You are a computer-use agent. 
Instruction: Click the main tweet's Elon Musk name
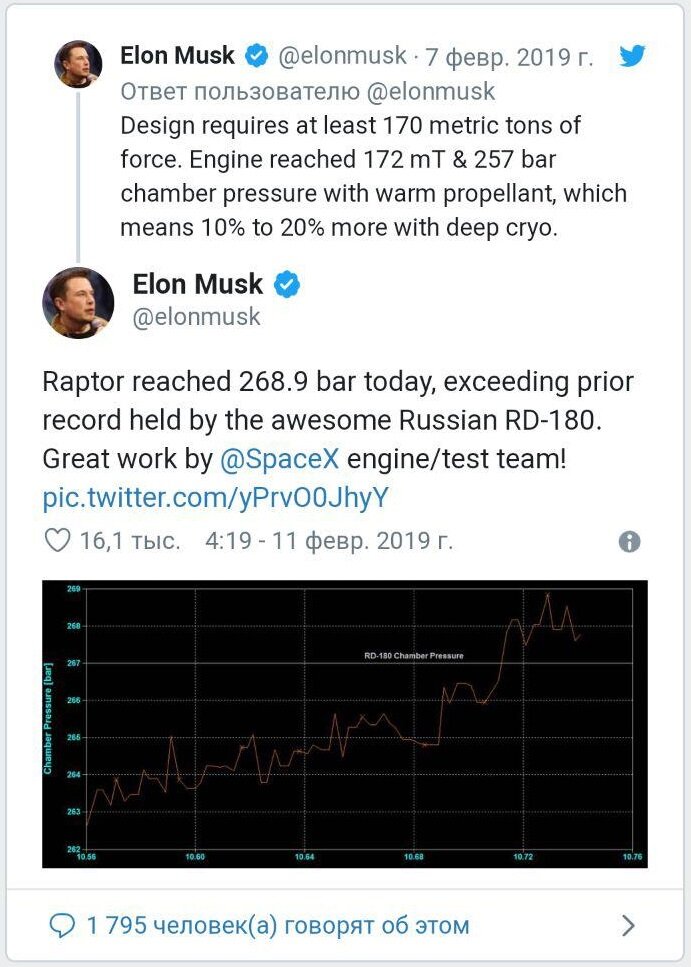tap(197, 285)
